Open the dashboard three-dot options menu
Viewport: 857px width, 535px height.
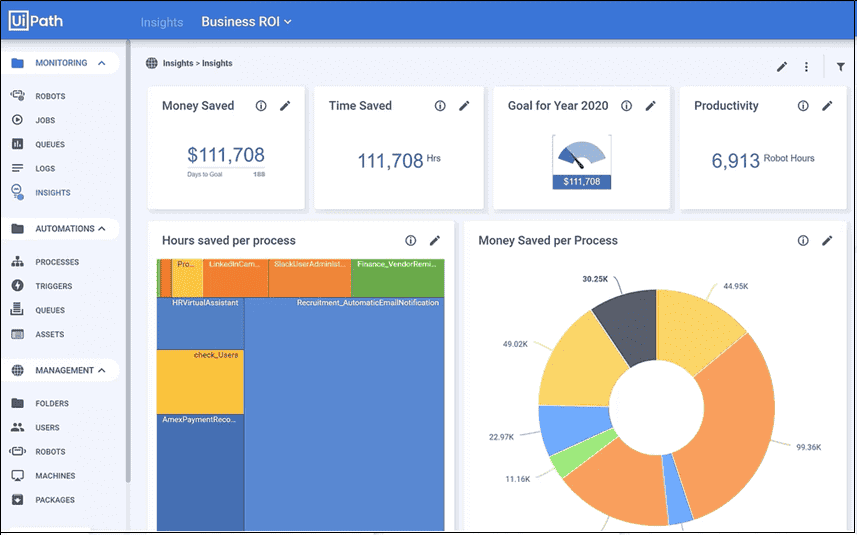pos(806,67)
